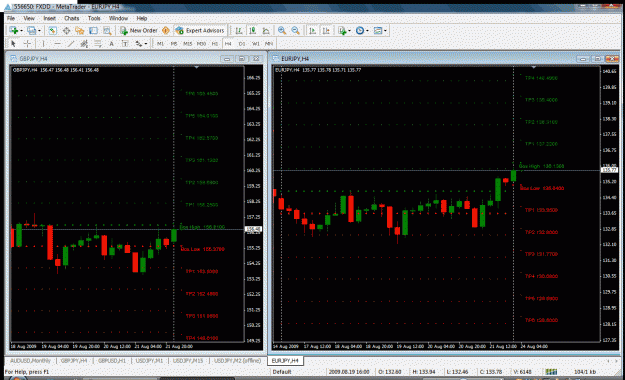The image size is (625, 380).
Task: Switch timeframe to W1
Action: (256, 43)
